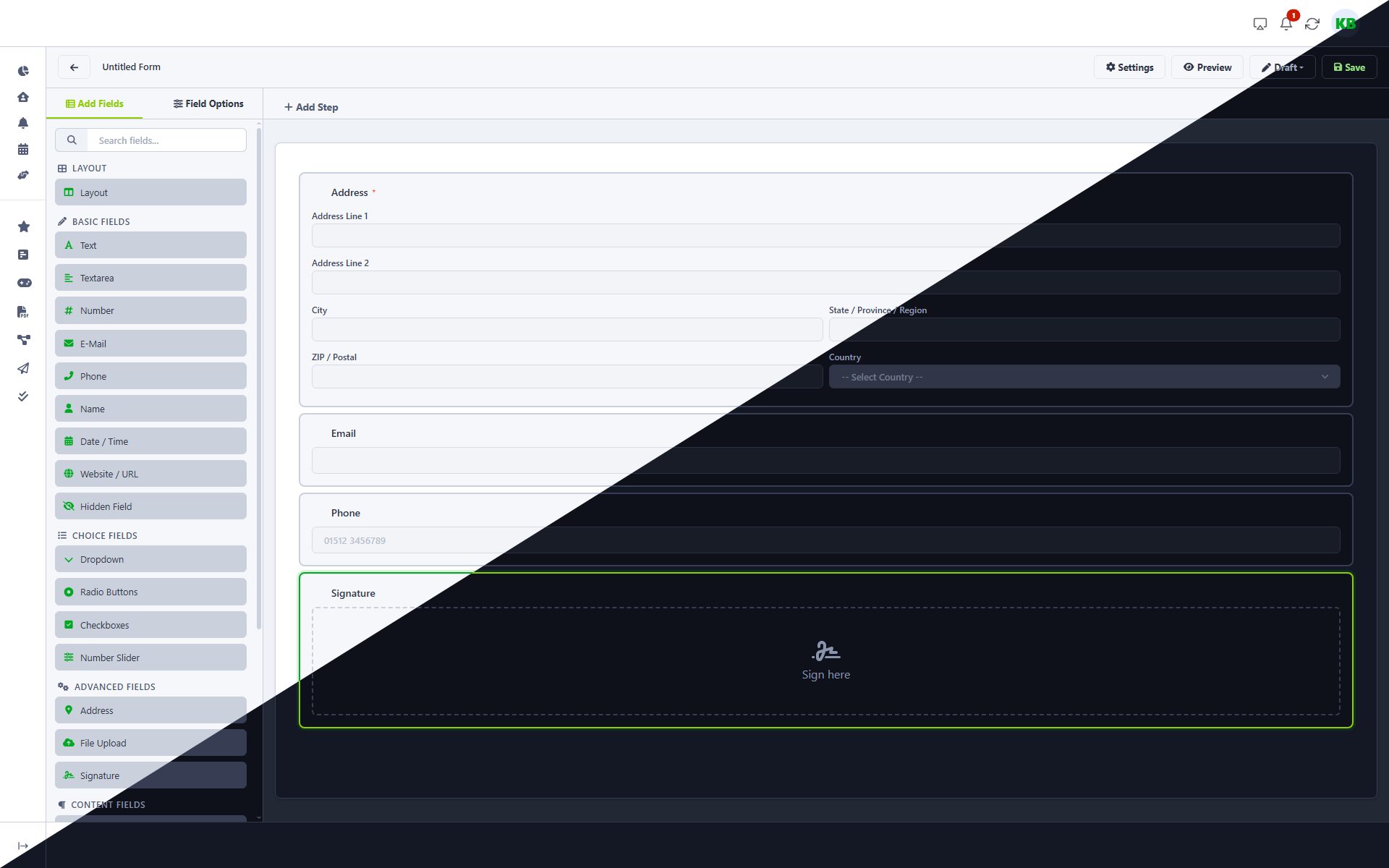Open the Select Country dropdown
The width and height of the screenshot is (1389, 868).
[1084, 376]
